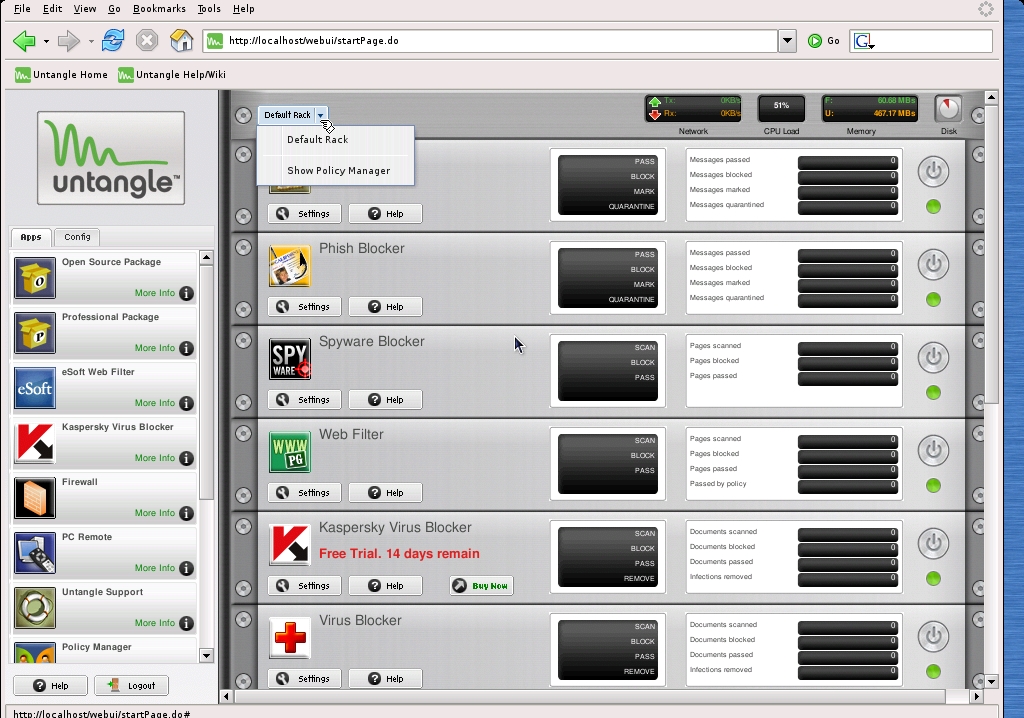Viewport: 1024px width, 718px height.
Task: Click the browser Stop icon
Action: [x=147, y=41]
